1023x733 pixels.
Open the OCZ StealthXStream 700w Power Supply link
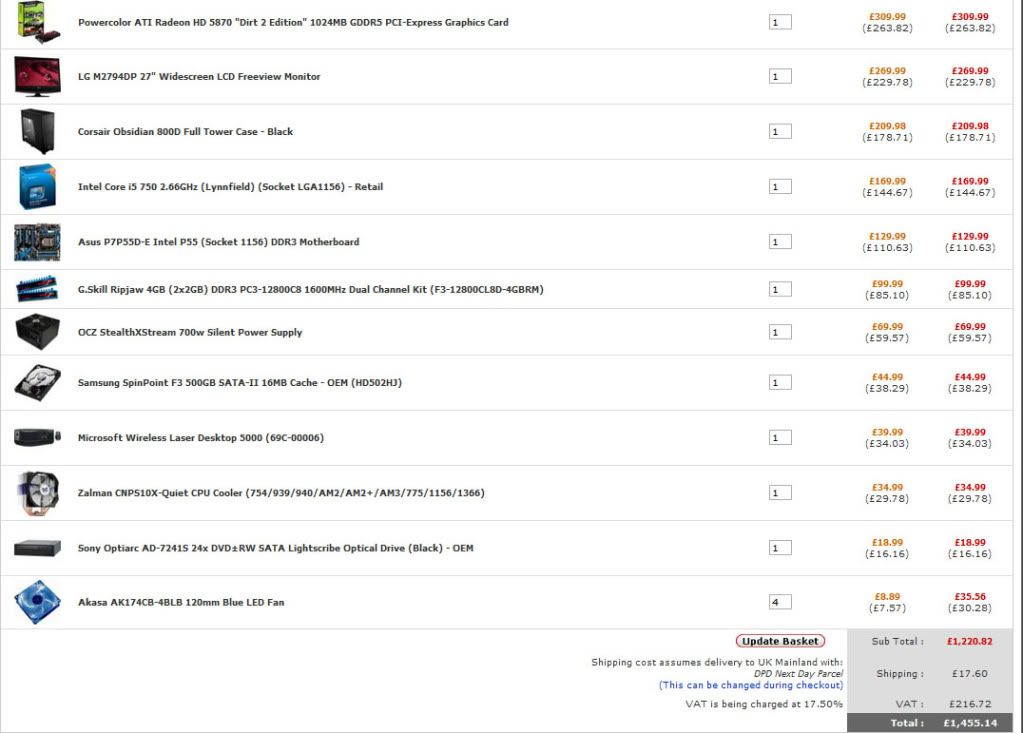[x=190, y=333]
